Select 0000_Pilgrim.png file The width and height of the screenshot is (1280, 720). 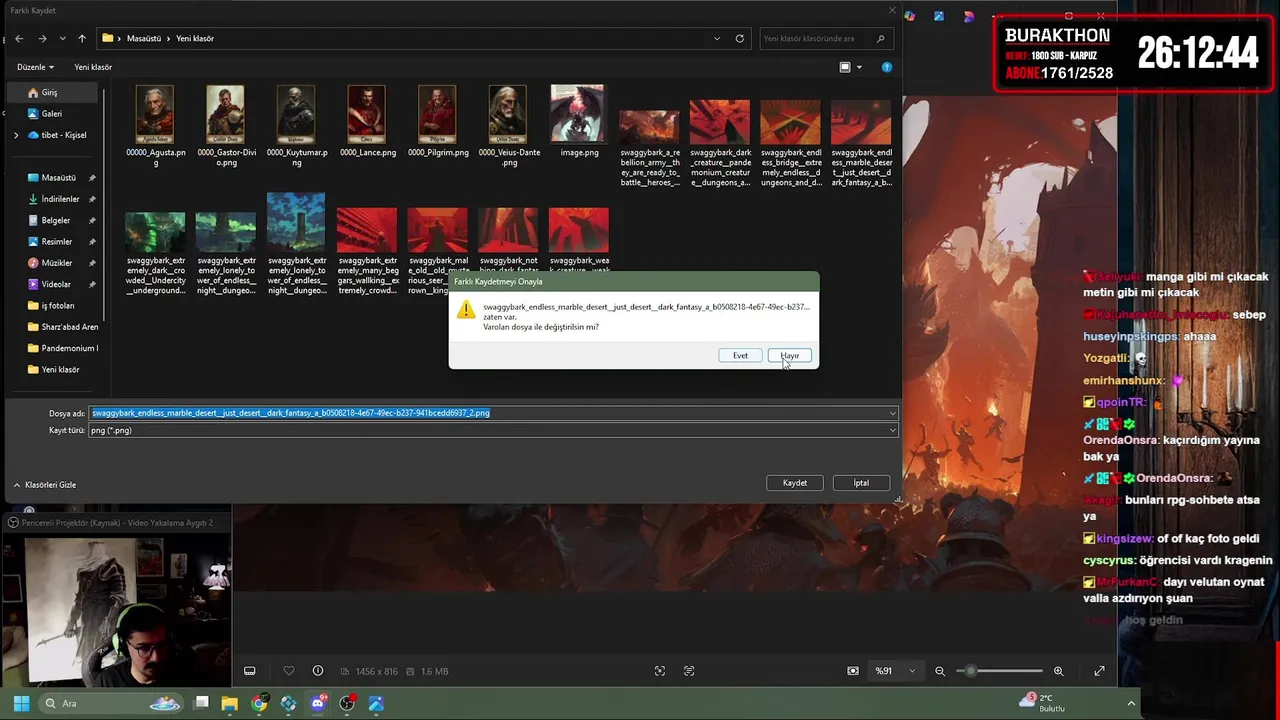coord(438,121)
